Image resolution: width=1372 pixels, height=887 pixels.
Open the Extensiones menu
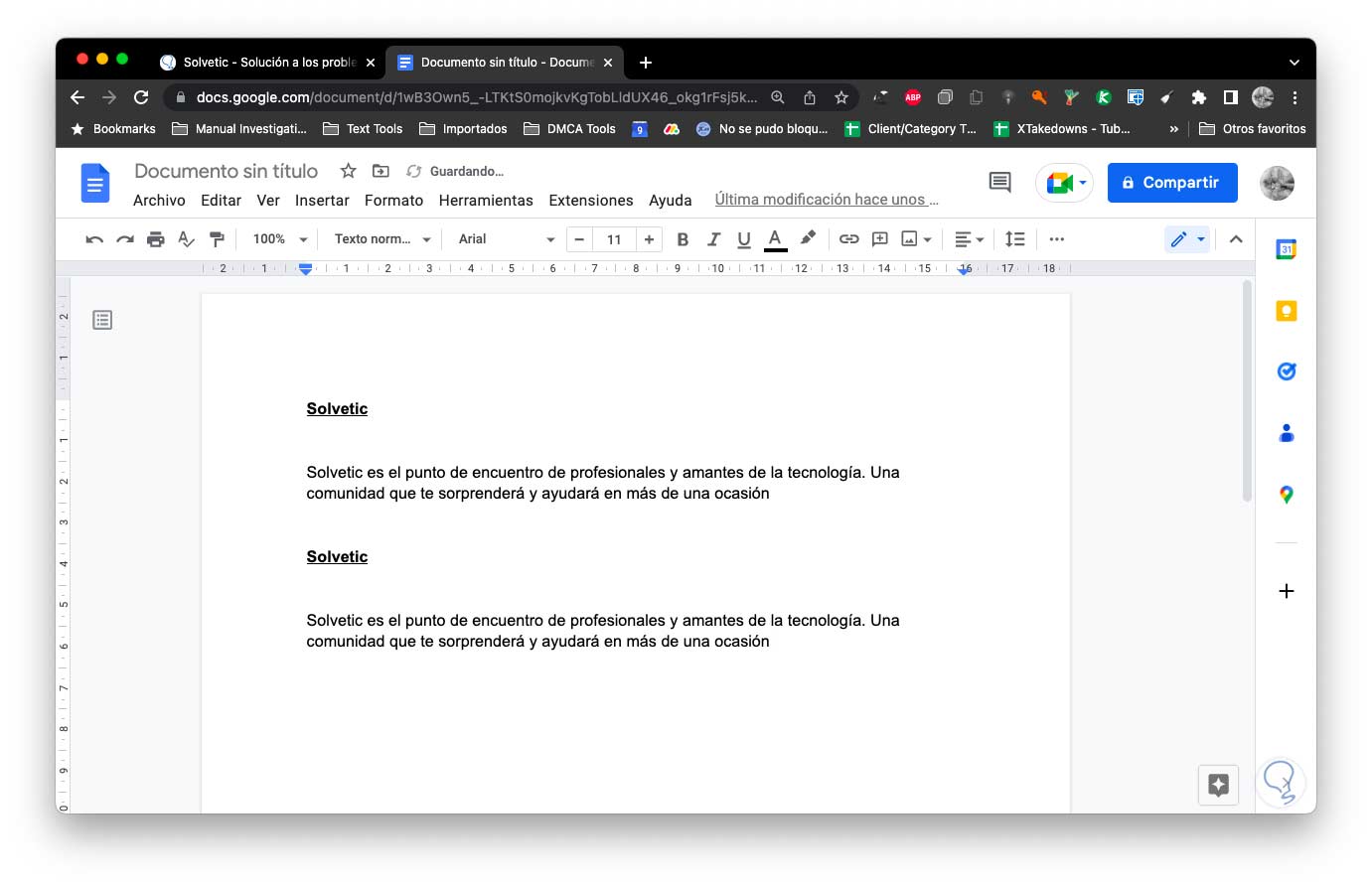coord(591,201)
